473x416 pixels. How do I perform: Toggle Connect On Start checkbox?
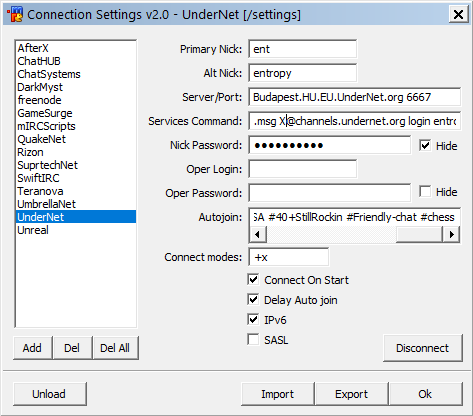[x=253, y=280]
